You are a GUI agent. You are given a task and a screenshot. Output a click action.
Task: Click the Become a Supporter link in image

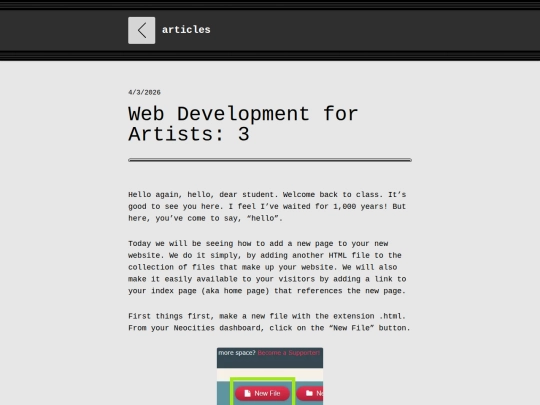[289, 353]
